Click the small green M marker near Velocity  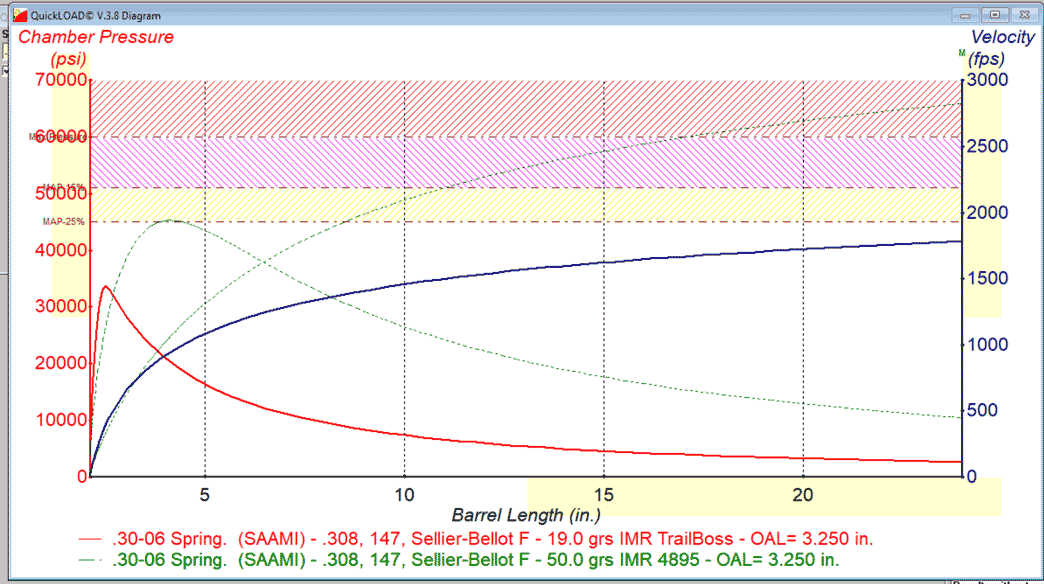961,53
